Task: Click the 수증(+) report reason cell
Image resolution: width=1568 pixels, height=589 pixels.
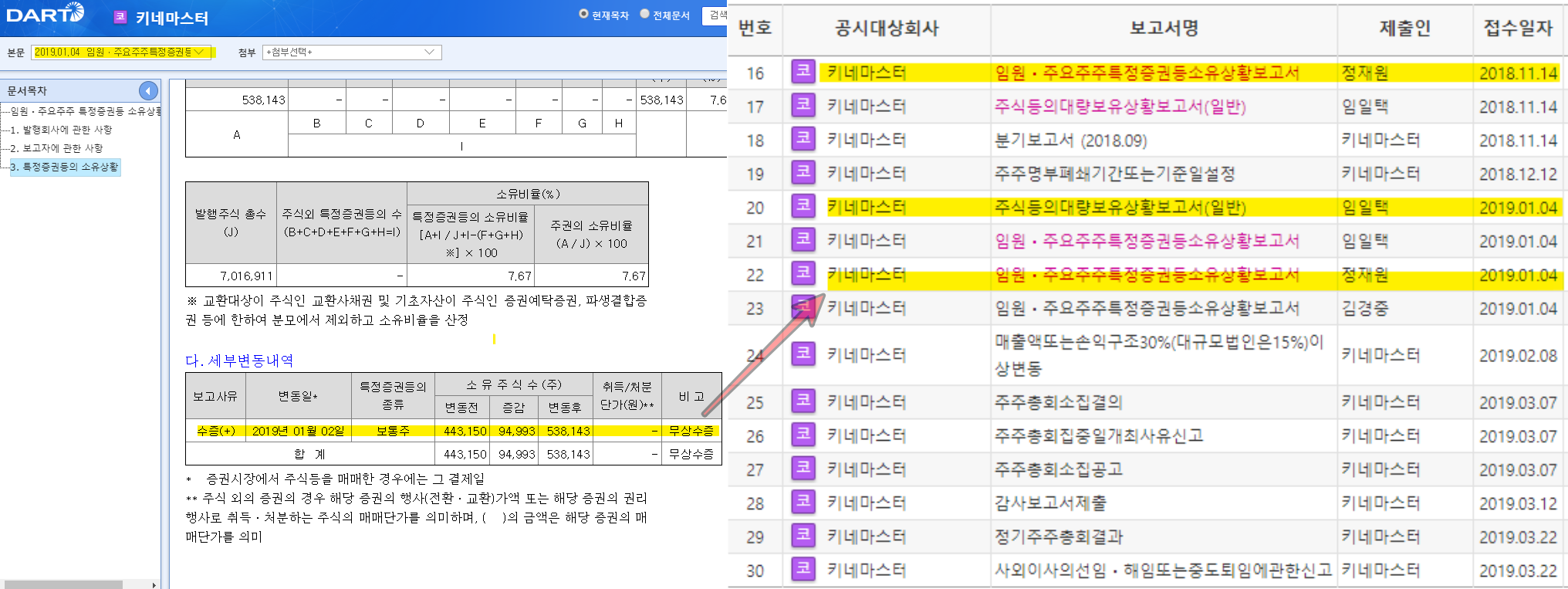Action: 215,431
